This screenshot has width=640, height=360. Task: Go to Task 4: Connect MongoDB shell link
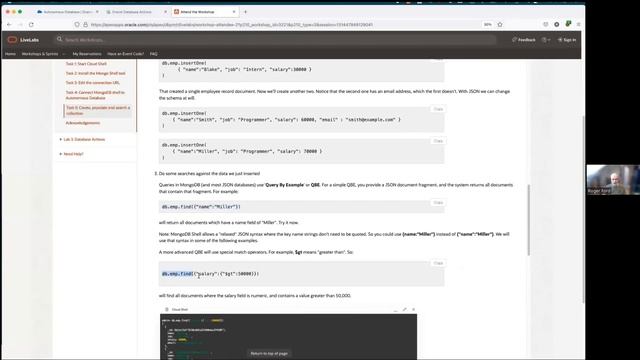tap(95, 95)
